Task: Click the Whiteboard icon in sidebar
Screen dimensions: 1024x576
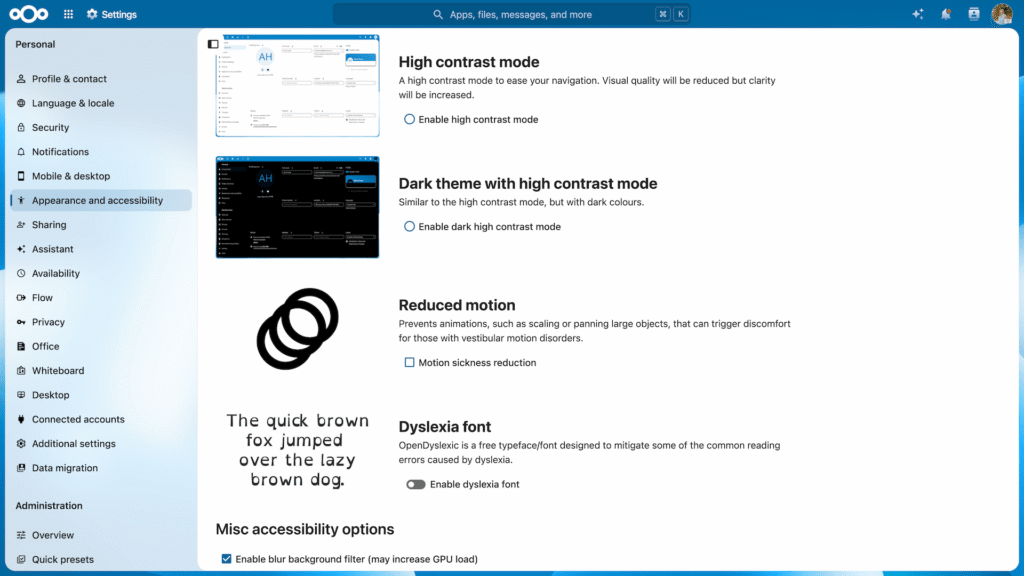Action: (x=21, y=370)
